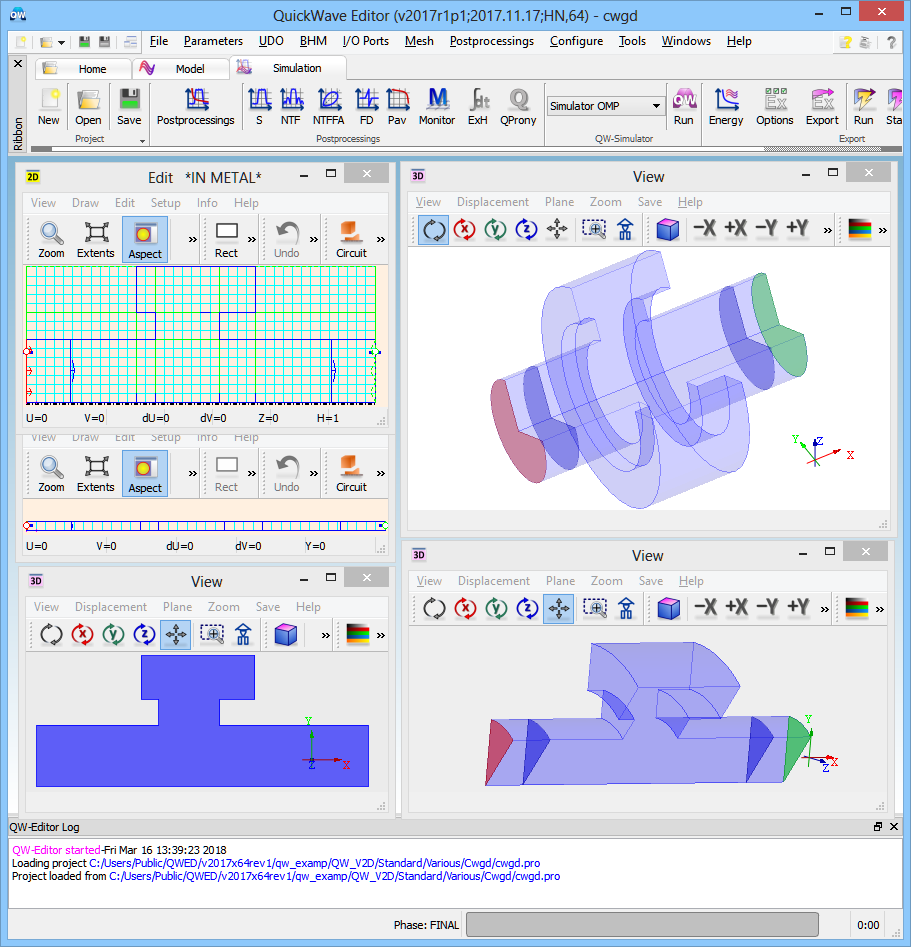Viewport: 911px width, 947px height.
Task: Click the Run simulator button
Action: [683, 106]
